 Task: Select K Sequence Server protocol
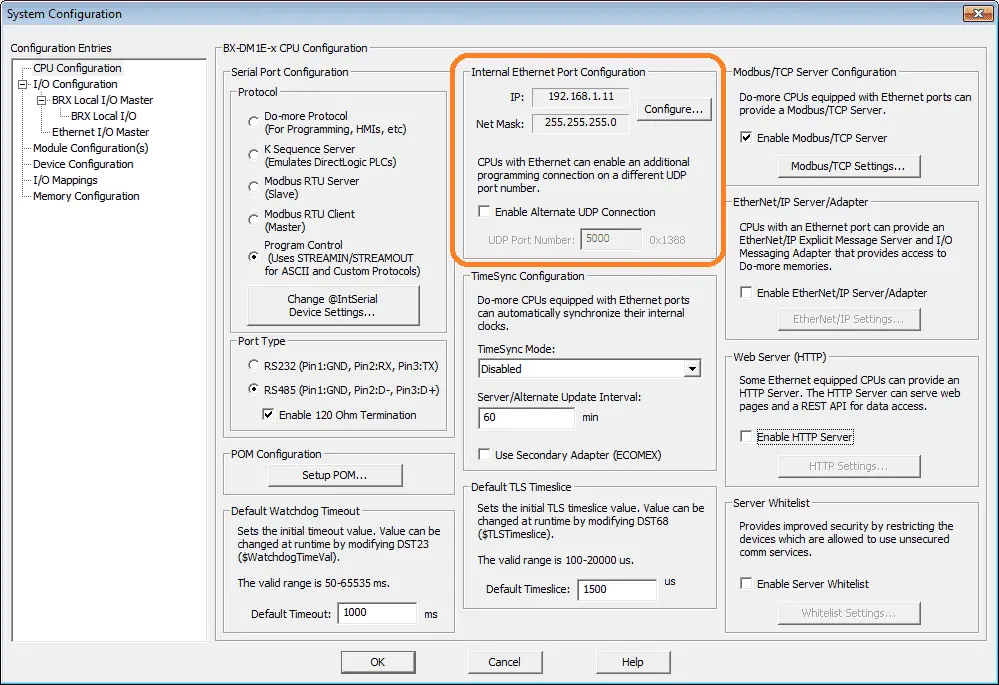click(x=254, y=154)
